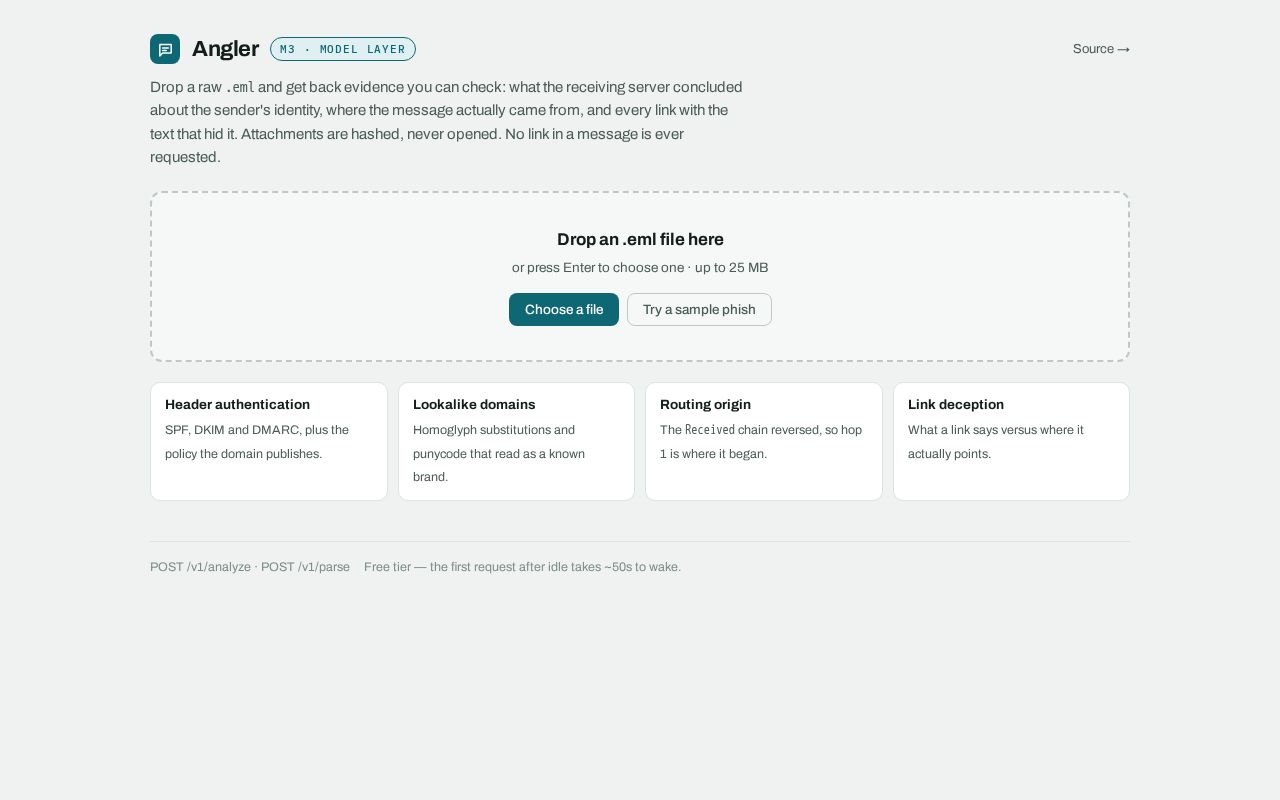Click the Angler title text
Image resolution: width=1280 pixels, height=800 pixels.
(x=225, y=49)
